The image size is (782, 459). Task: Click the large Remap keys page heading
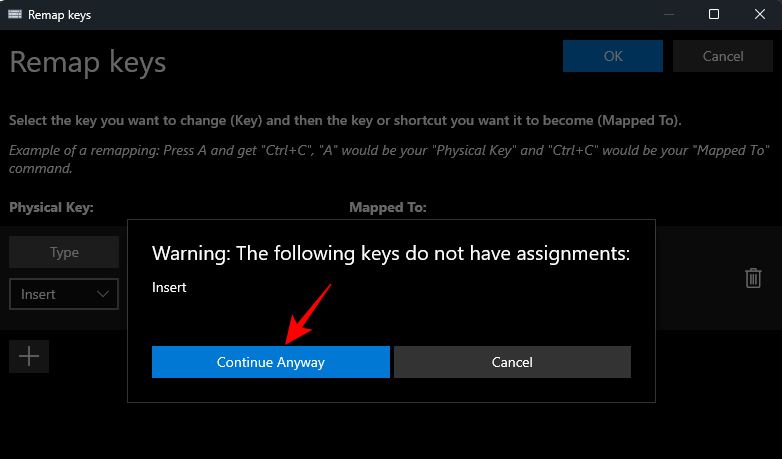[88, 62]
